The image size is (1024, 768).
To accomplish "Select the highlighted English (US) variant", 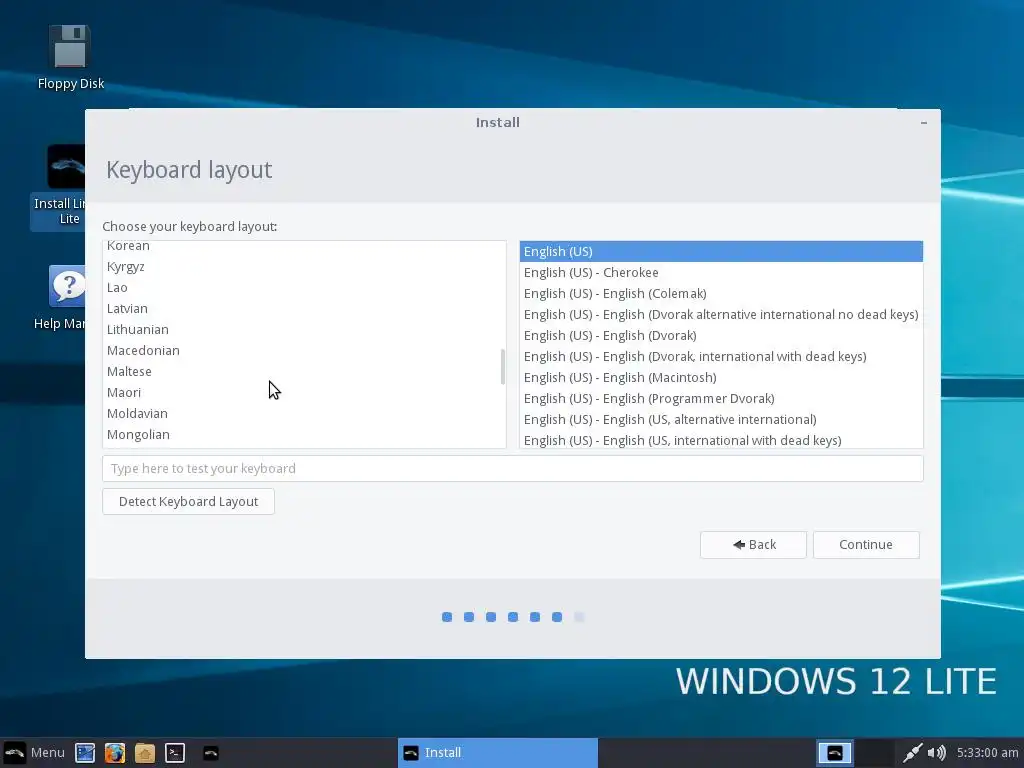I will tap(721, 251).
